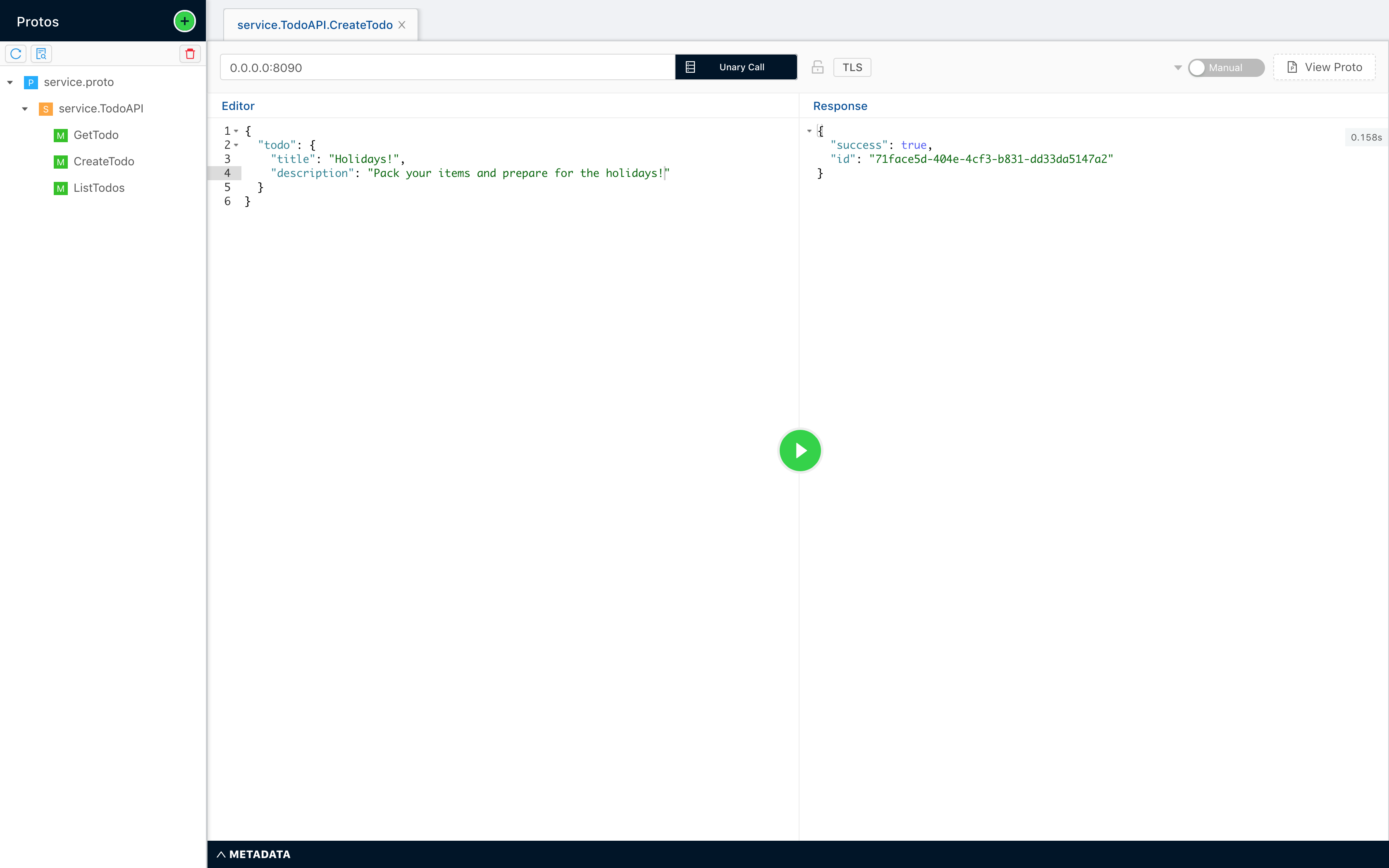Reload protos with refresh icon

(16, 53)
